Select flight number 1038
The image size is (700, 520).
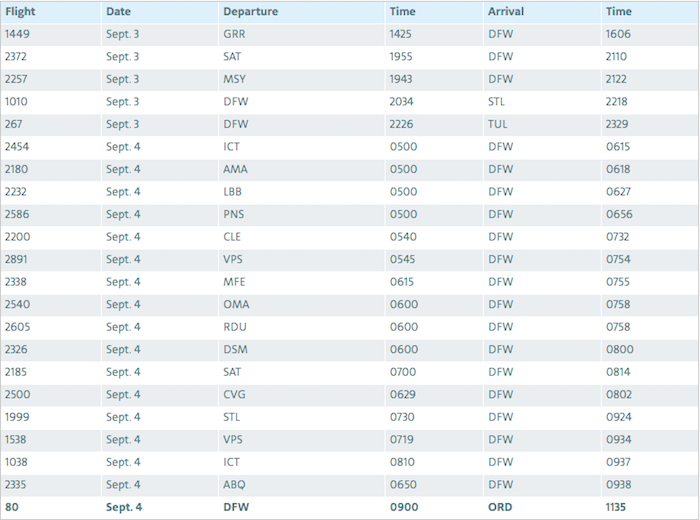(16, 462)
